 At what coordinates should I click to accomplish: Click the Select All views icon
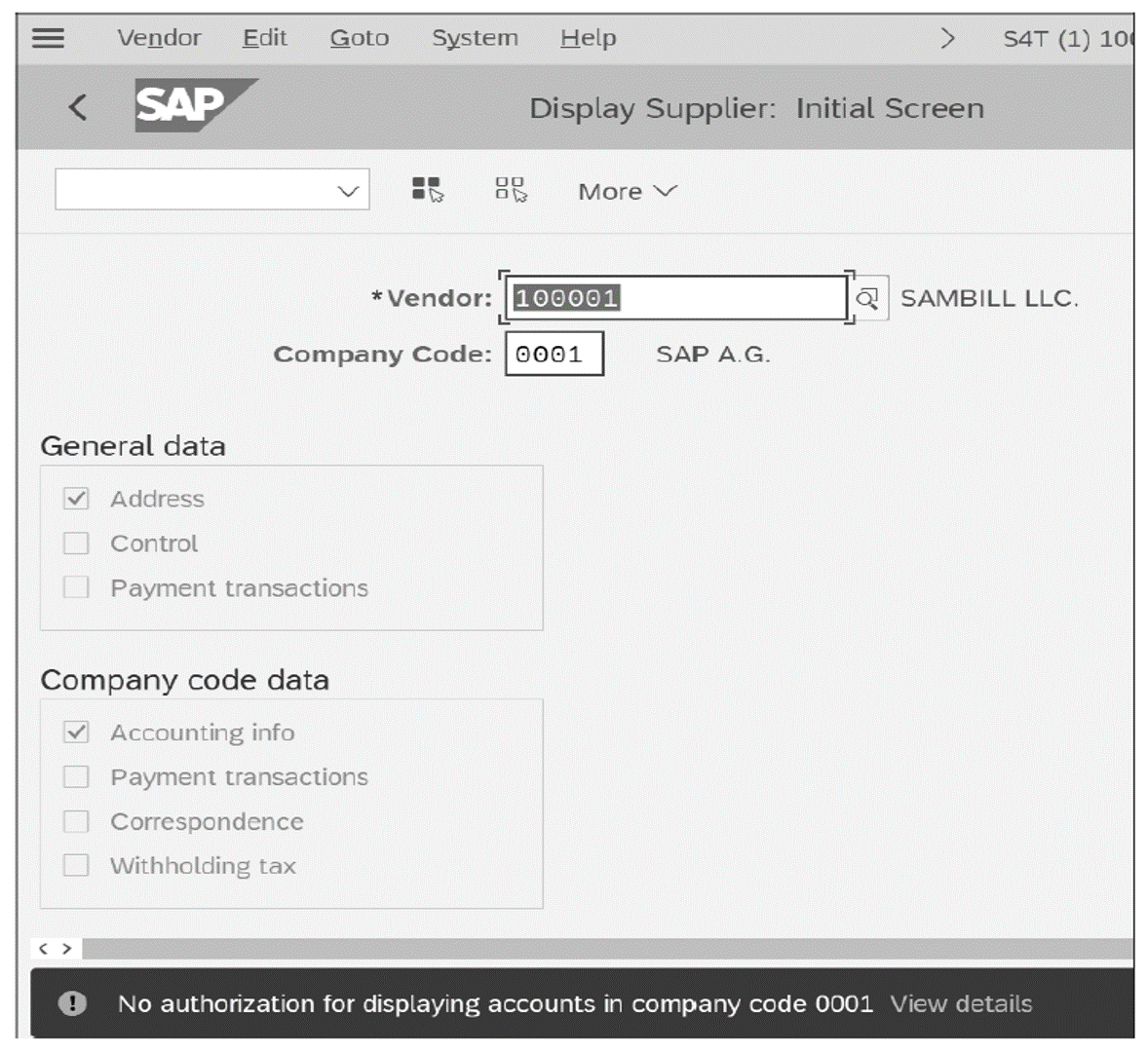[x=426, y=191]
